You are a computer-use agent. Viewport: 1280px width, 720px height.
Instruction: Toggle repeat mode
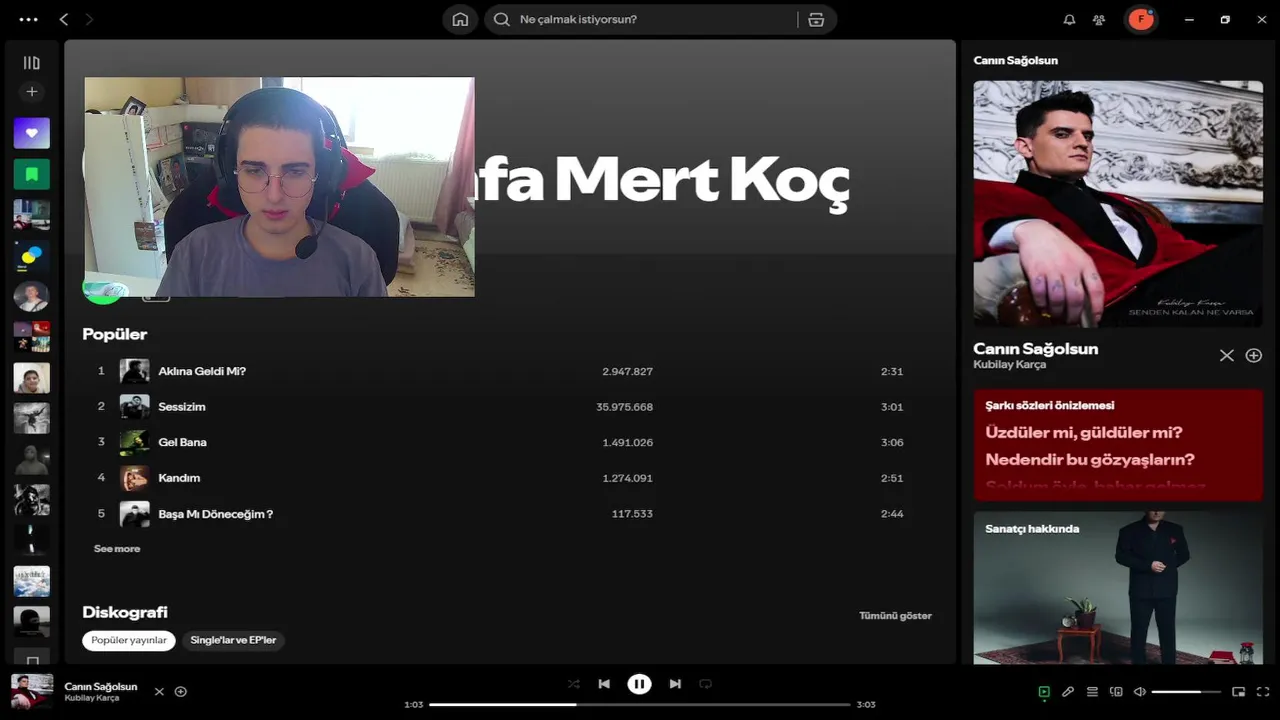pyautogui.click(x=705, y=684)
